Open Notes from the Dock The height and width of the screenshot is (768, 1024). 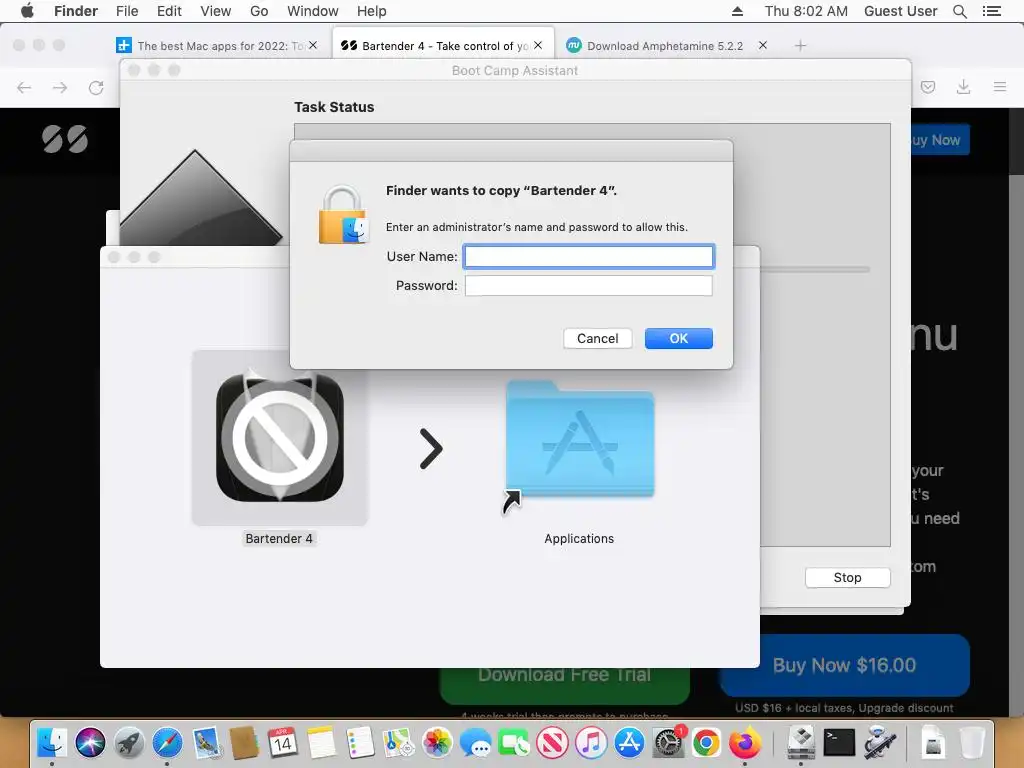pyautogui.click(x=321, y=743)
